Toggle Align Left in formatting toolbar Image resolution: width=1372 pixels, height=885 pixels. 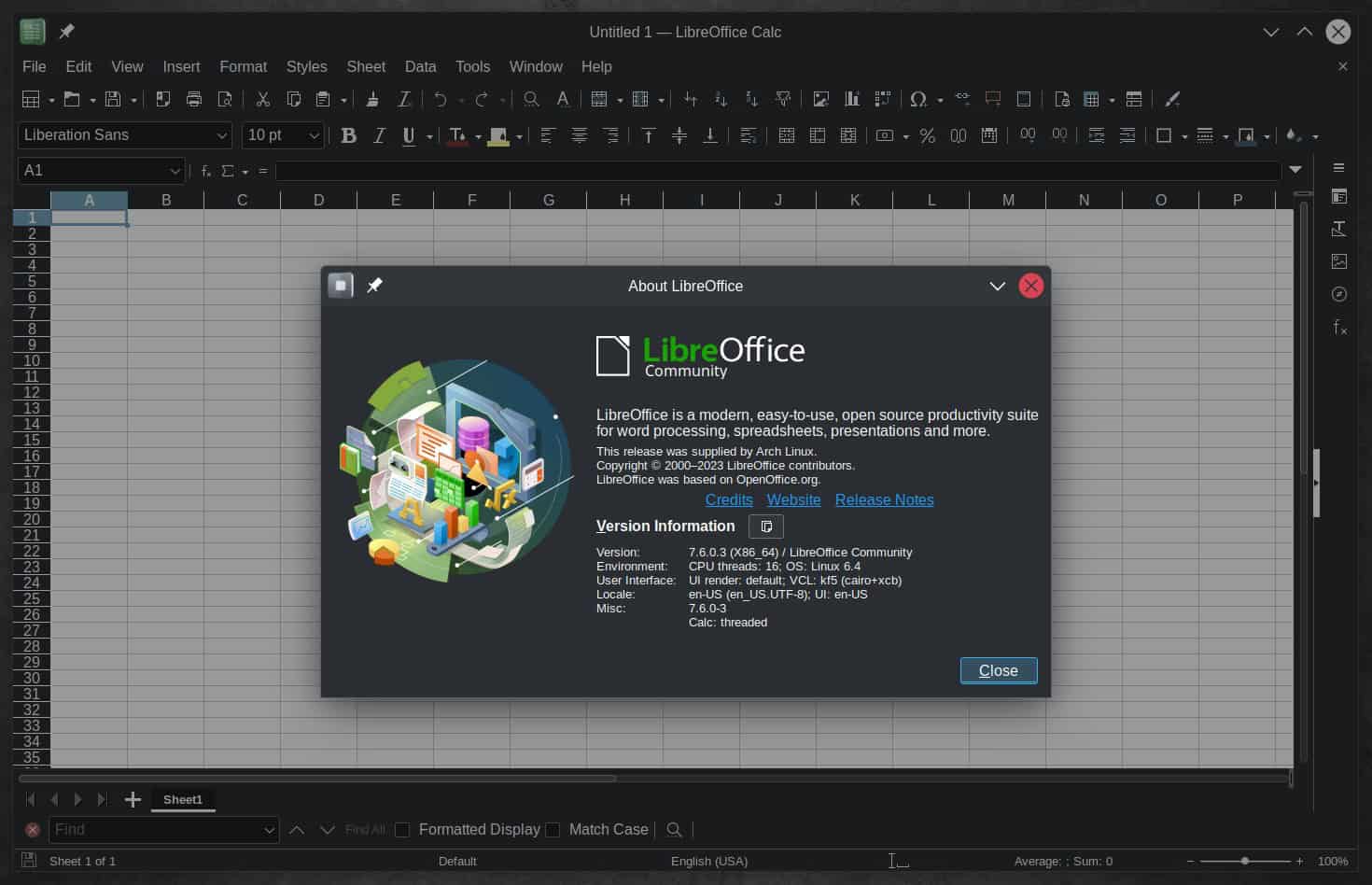(548, 135)
